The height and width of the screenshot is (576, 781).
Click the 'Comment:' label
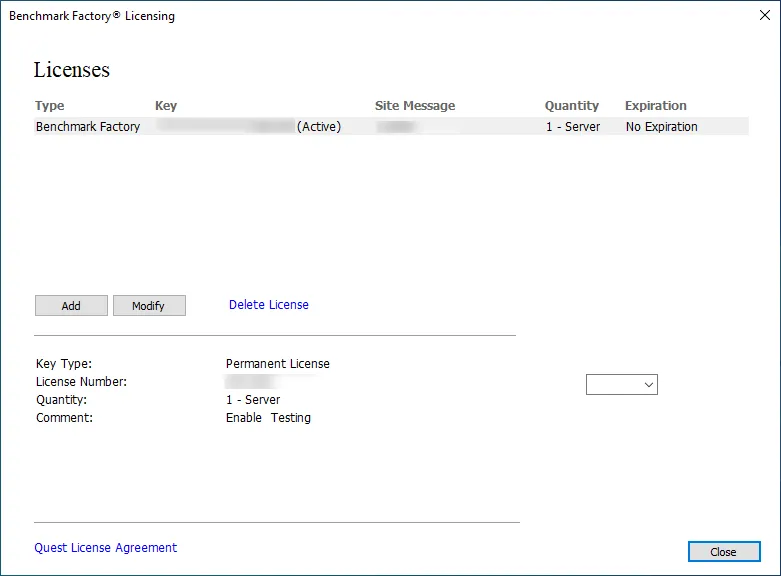pyautogui.click(x=64, y=418)
